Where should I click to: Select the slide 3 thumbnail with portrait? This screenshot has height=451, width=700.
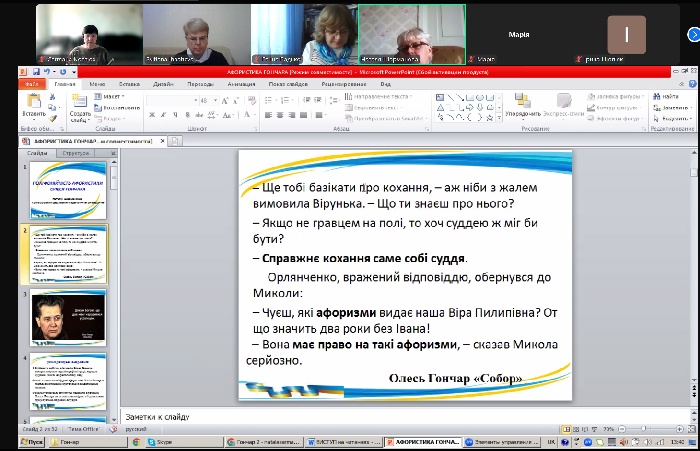[x=68, y=315]
